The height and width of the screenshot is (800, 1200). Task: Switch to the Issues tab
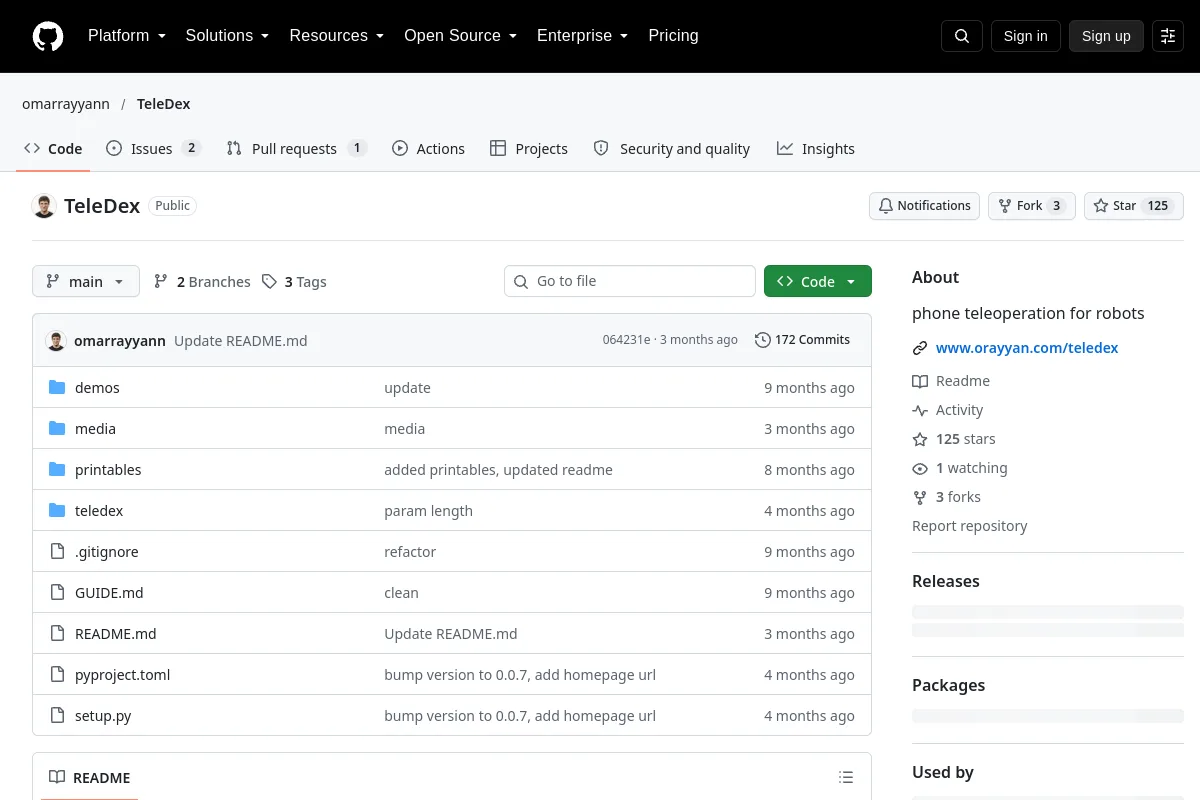click(x=153, y=148)
